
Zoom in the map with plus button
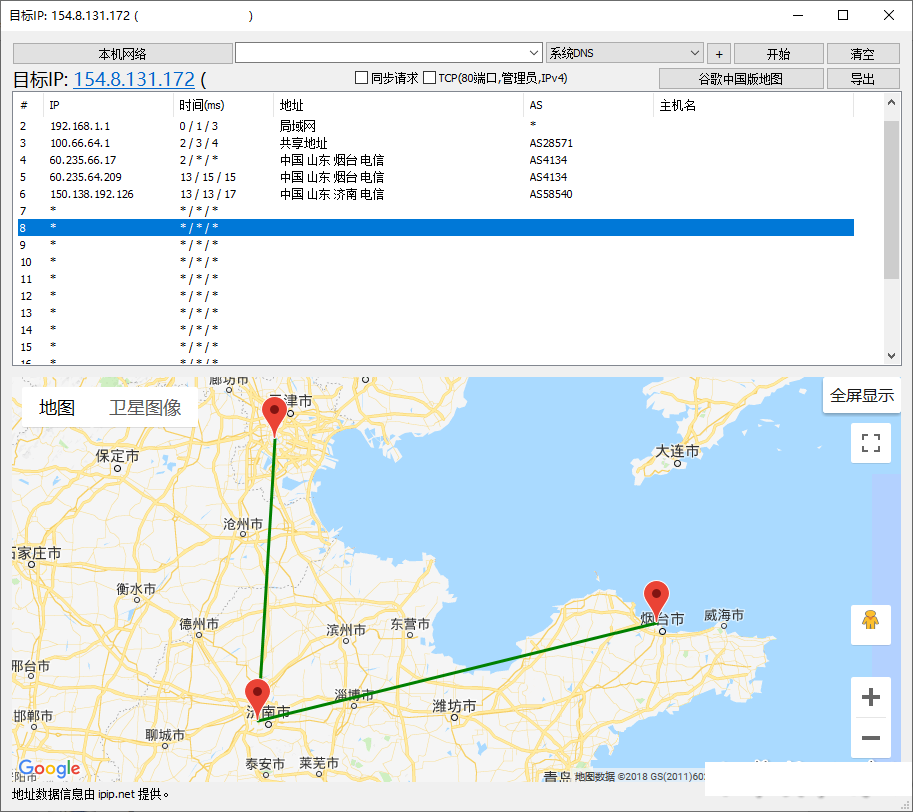[870, 697]
